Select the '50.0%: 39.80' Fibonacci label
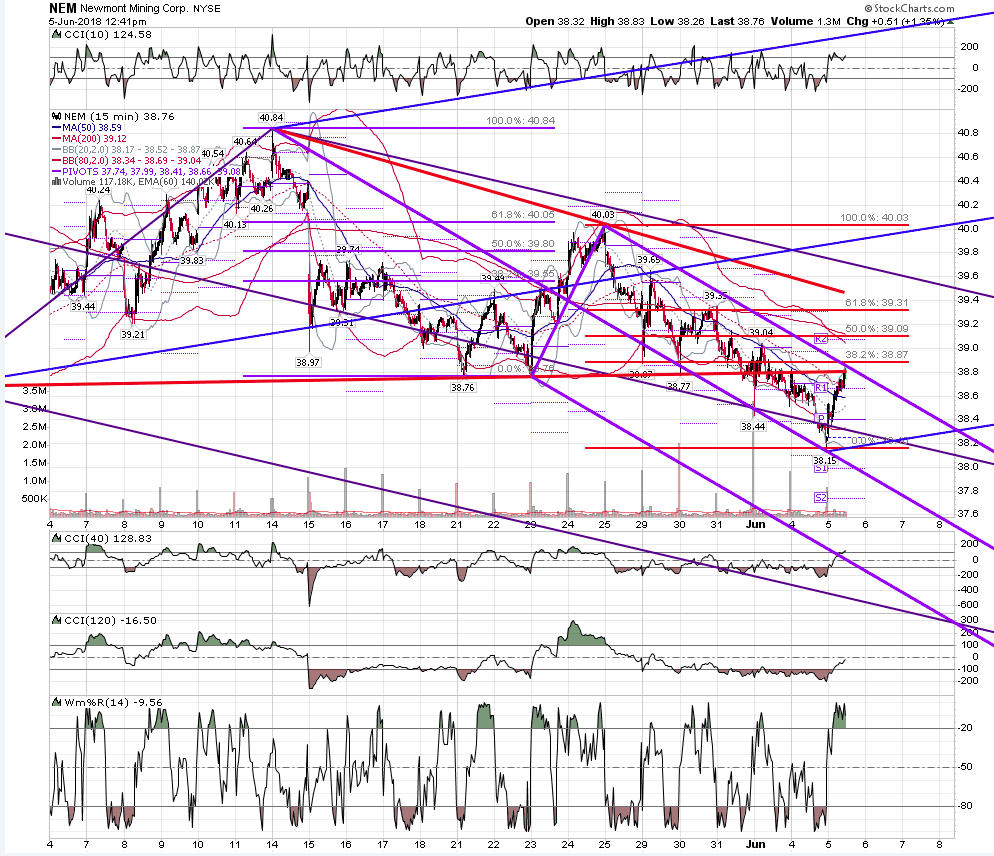994x856 pixels. tap(523, 243)
